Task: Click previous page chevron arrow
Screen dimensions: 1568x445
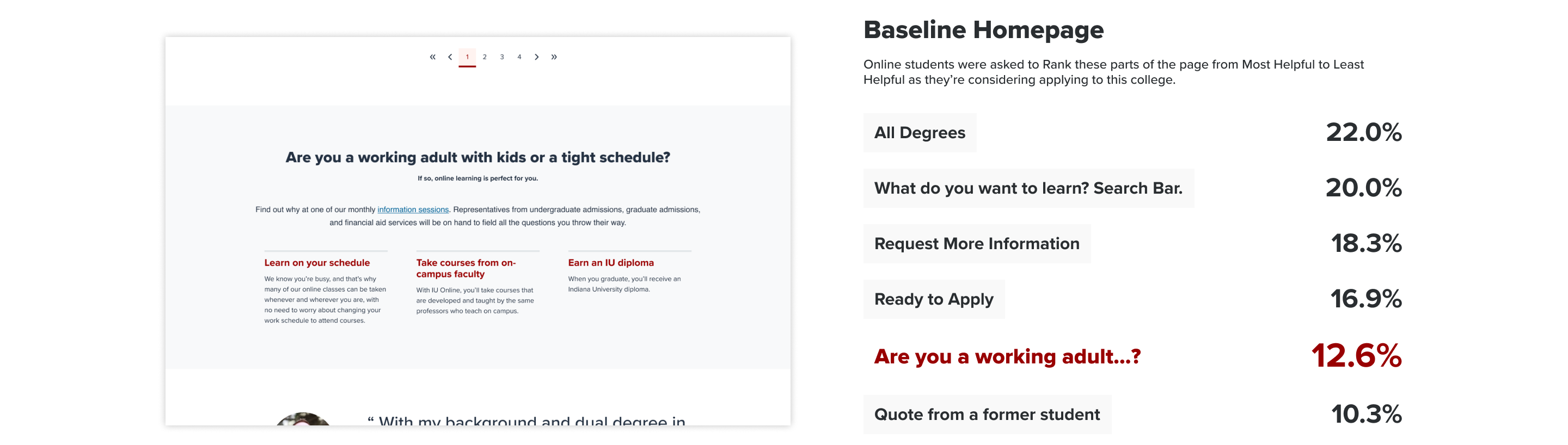Action: (x=450, y=57)
